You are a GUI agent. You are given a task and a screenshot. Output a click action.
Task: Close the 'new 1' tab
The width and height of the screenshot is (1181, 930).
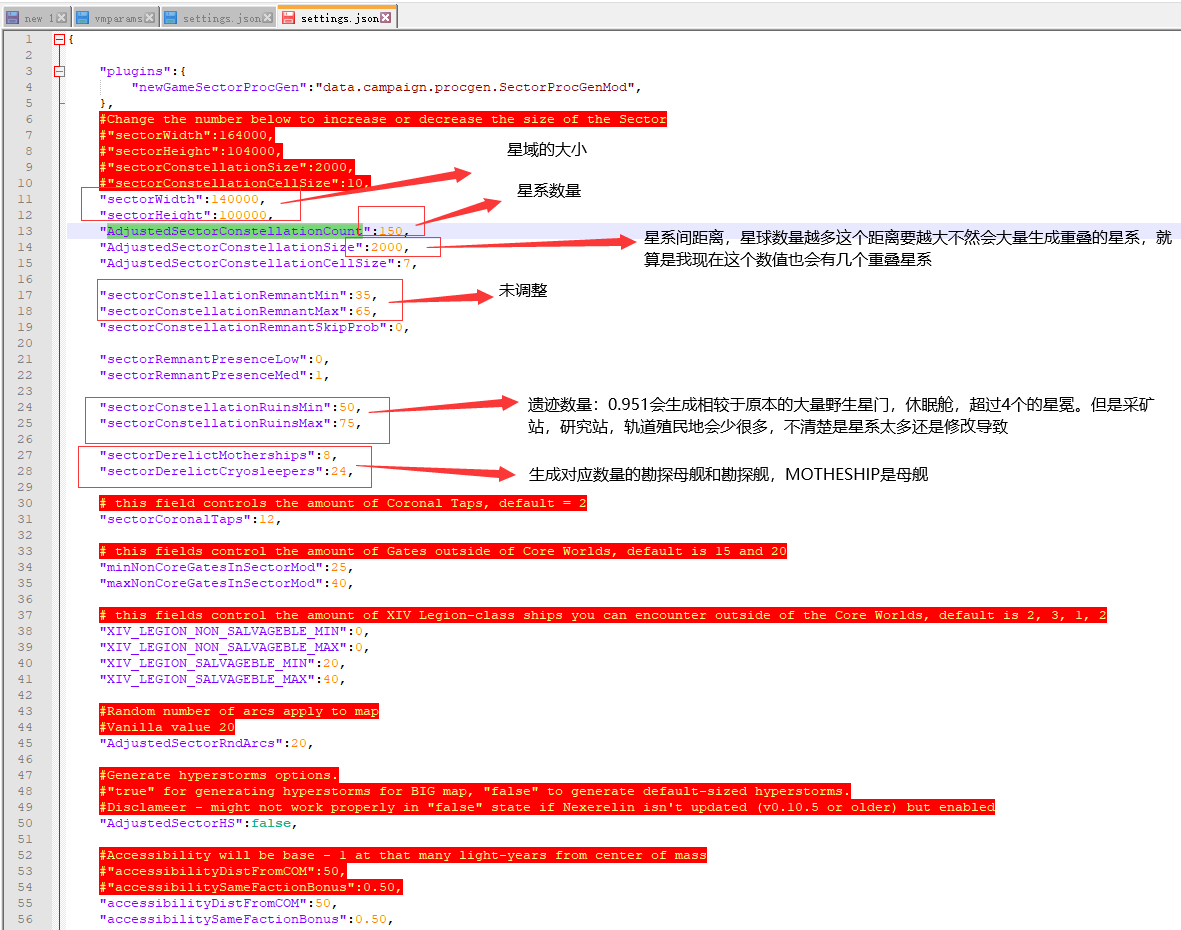(x=62, y=18)
